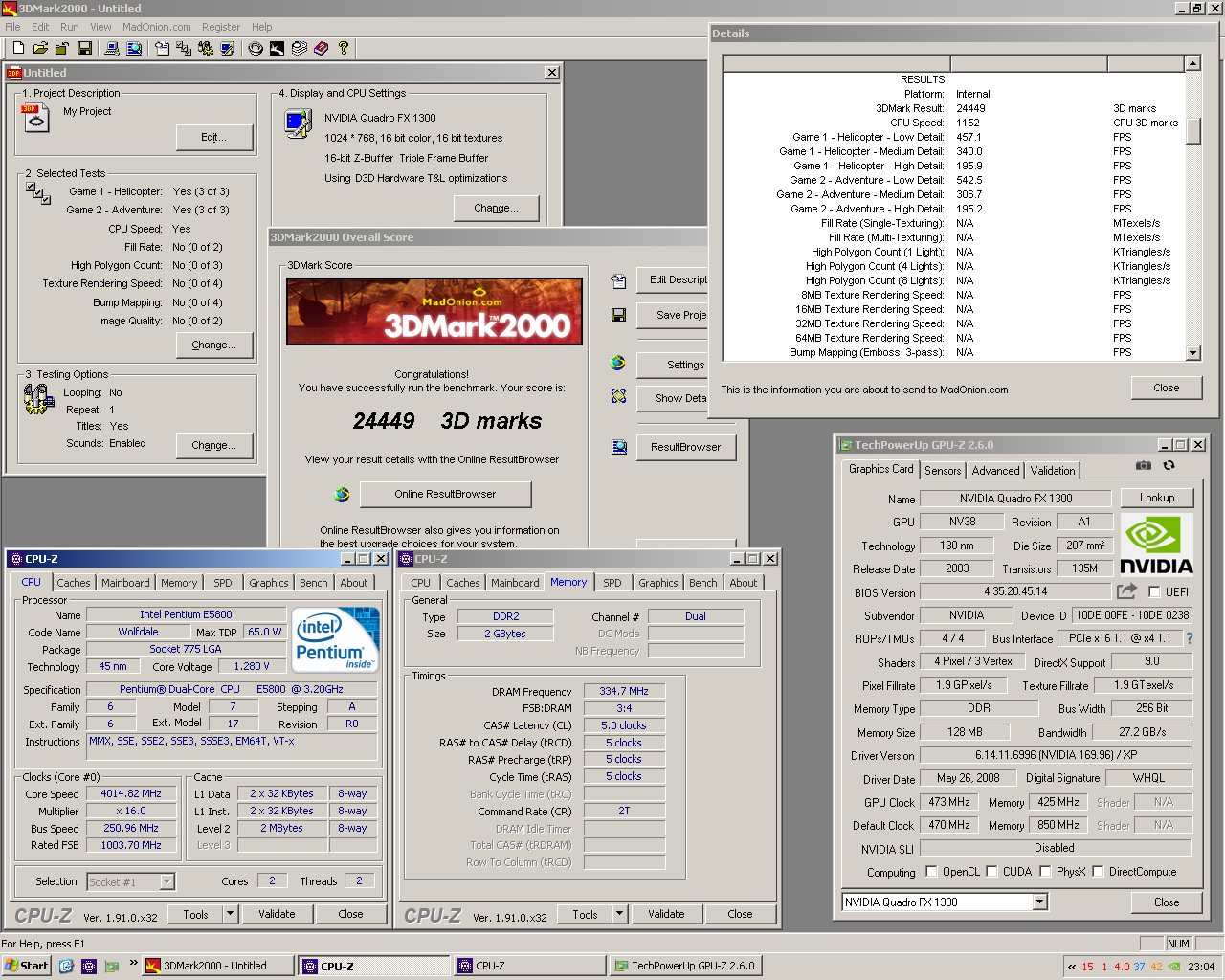Viewport: 1225px width, 980px height.
Task: Click the Details scrollbar down arrow
Action: pyautogui.click(x=1192, y=353)
